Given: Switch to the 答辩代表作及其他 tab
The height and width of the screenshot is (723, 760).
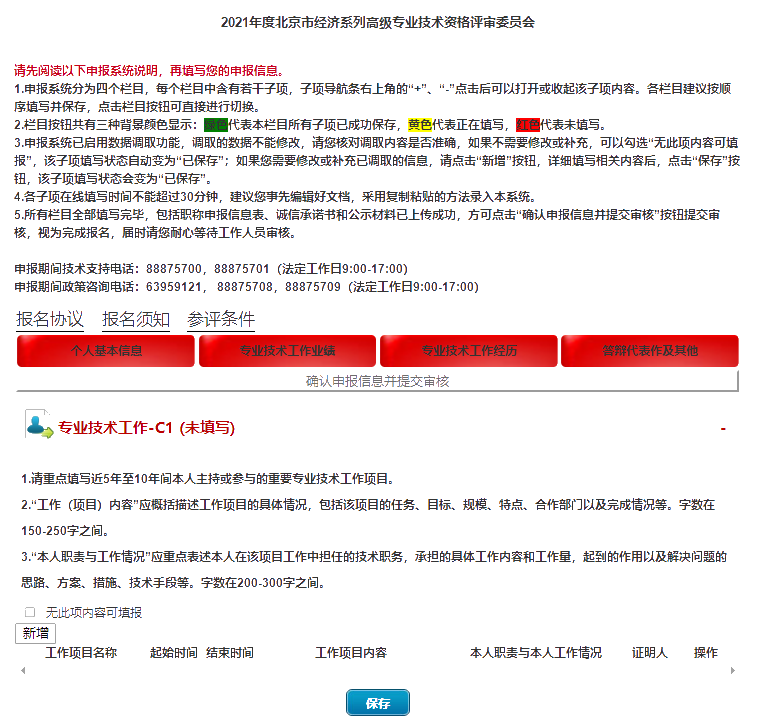Looking at the screenshot, I should point(650,351).
